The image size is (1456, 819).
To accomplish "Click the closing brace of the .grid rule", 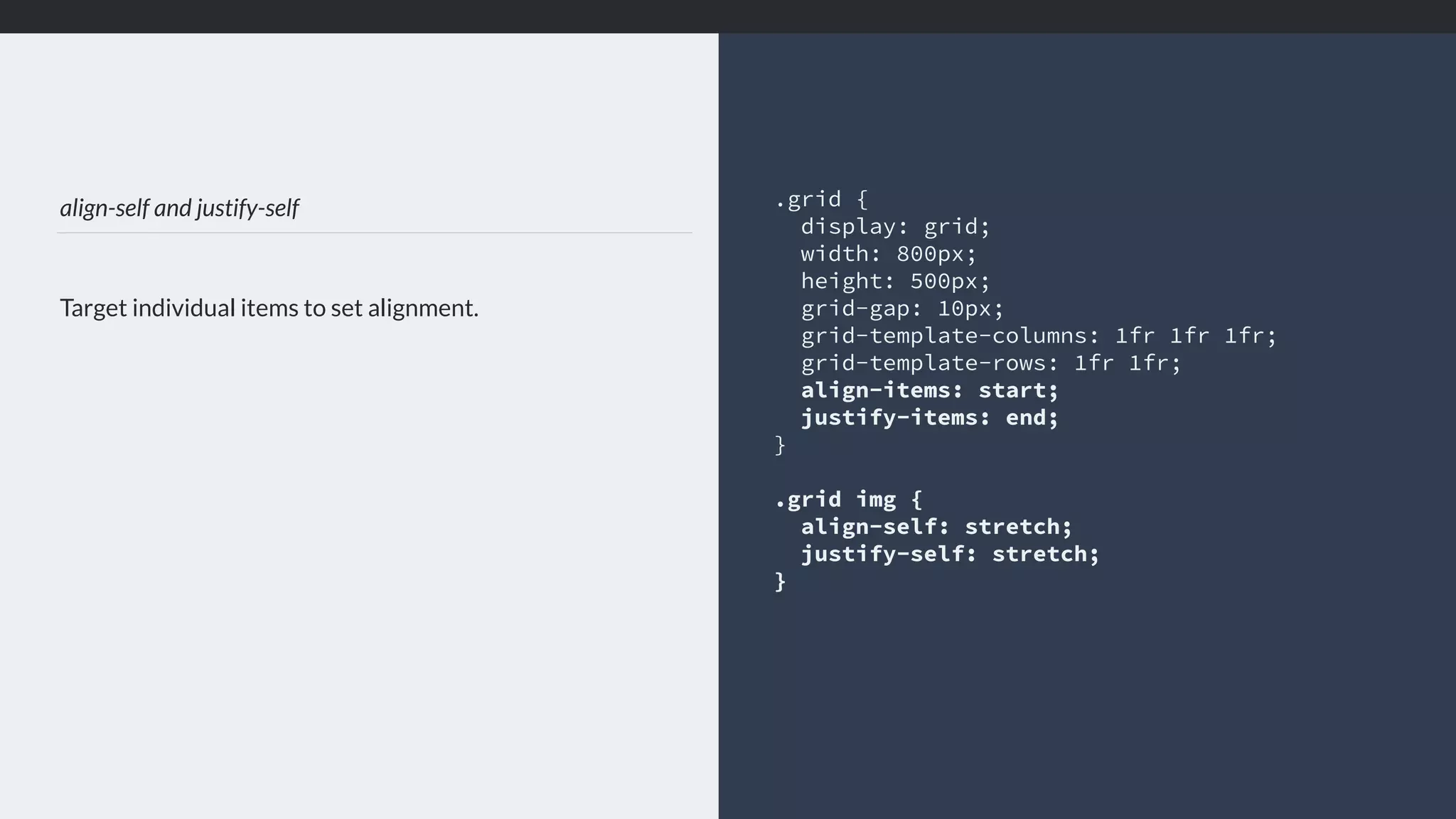I will coord(780,445).
